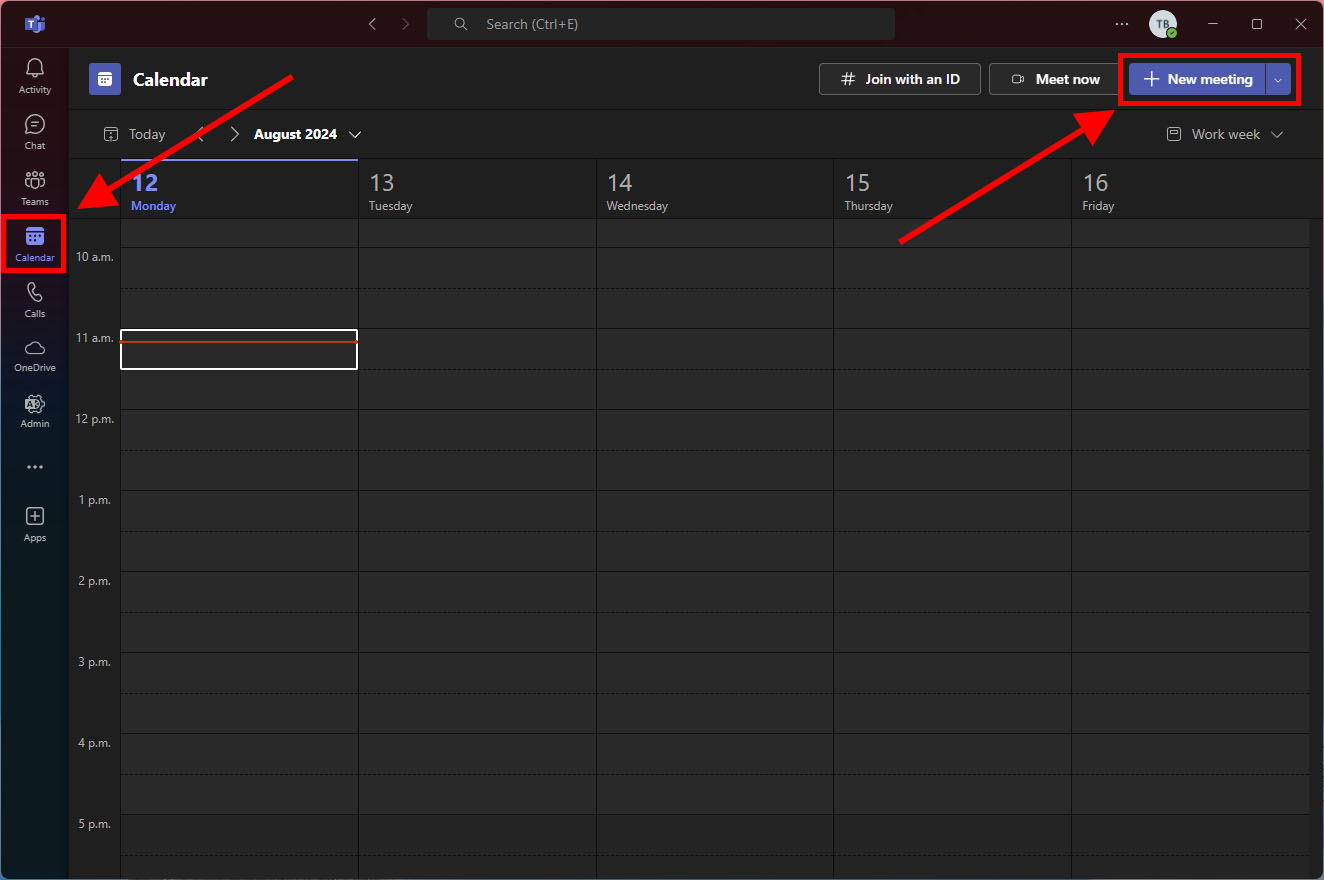Screen dimensions: 1324x880
Task: Start an instant meeting with Meet now
Action: click(1055, 79)
